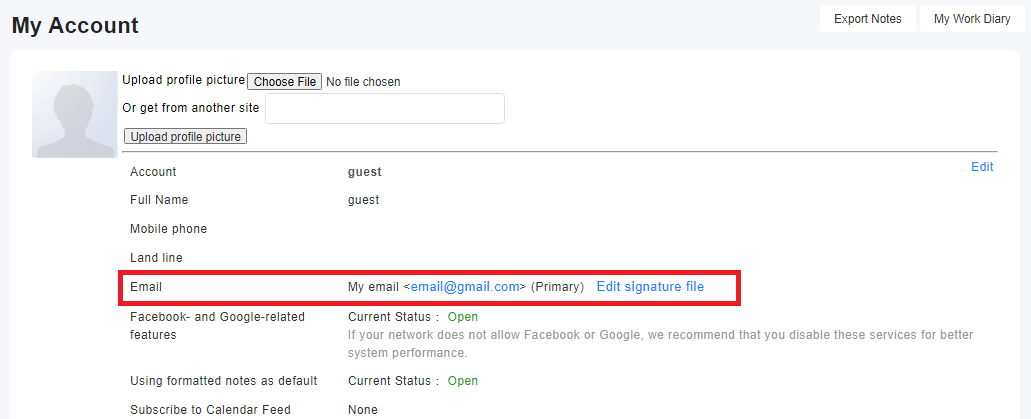
Task: Toggle Facebook- and Google-related features Open status
Action: [x=463, y=317]
